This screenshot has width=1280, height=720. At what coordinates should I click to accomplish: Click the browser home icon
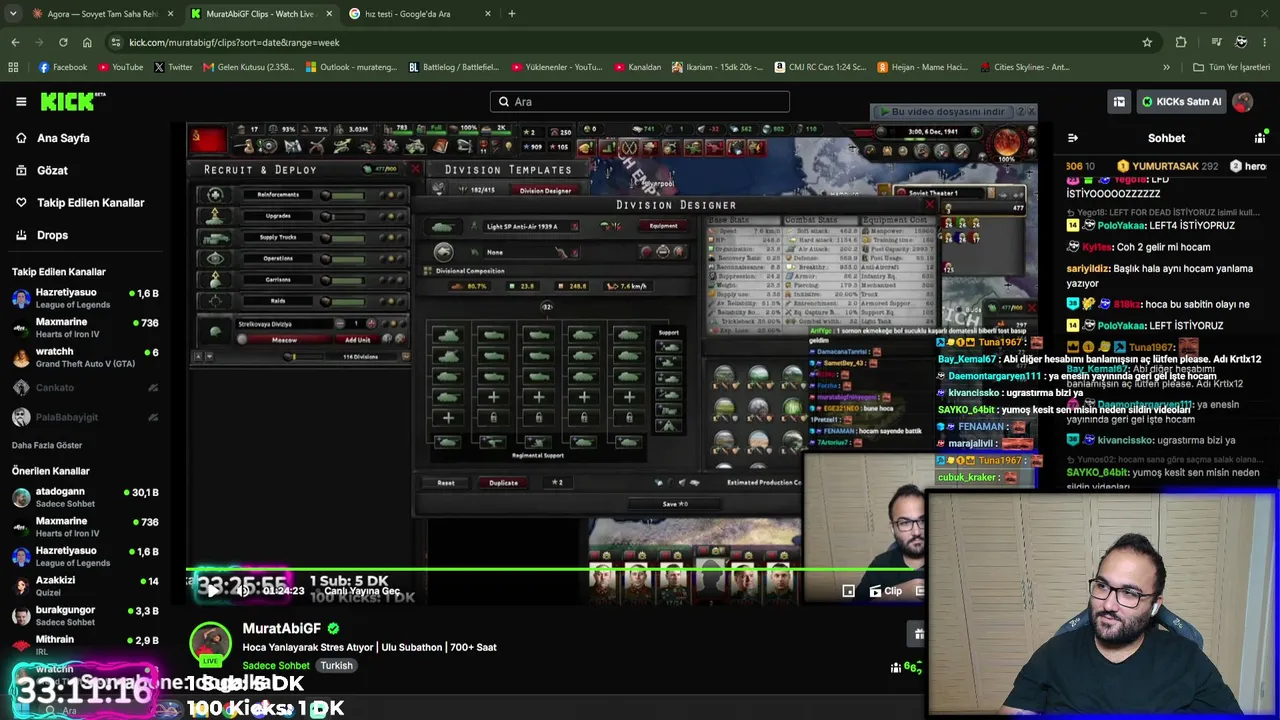(x=87, y=42)
